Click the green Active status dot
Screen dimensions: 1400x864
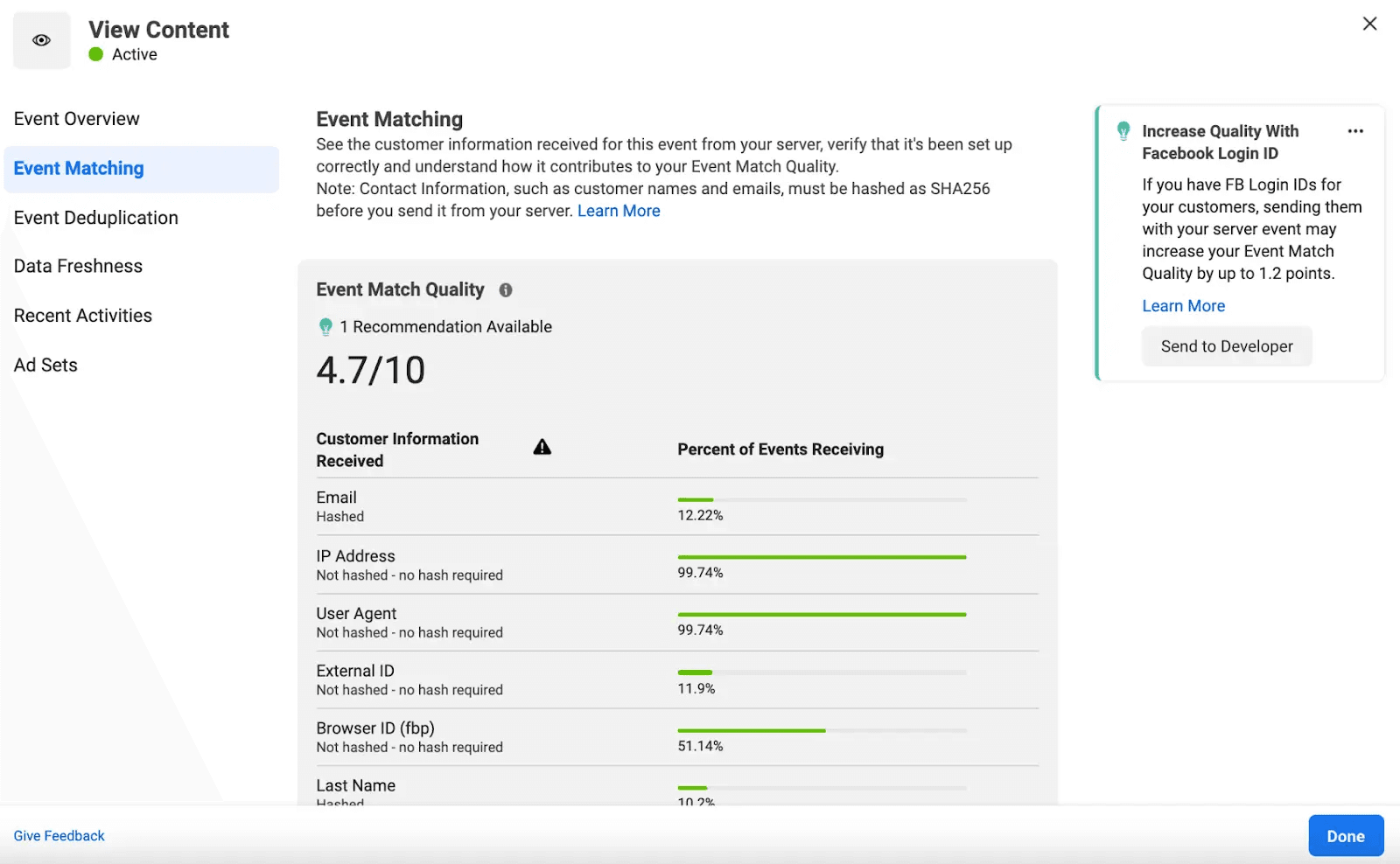[x=96, y=54]
